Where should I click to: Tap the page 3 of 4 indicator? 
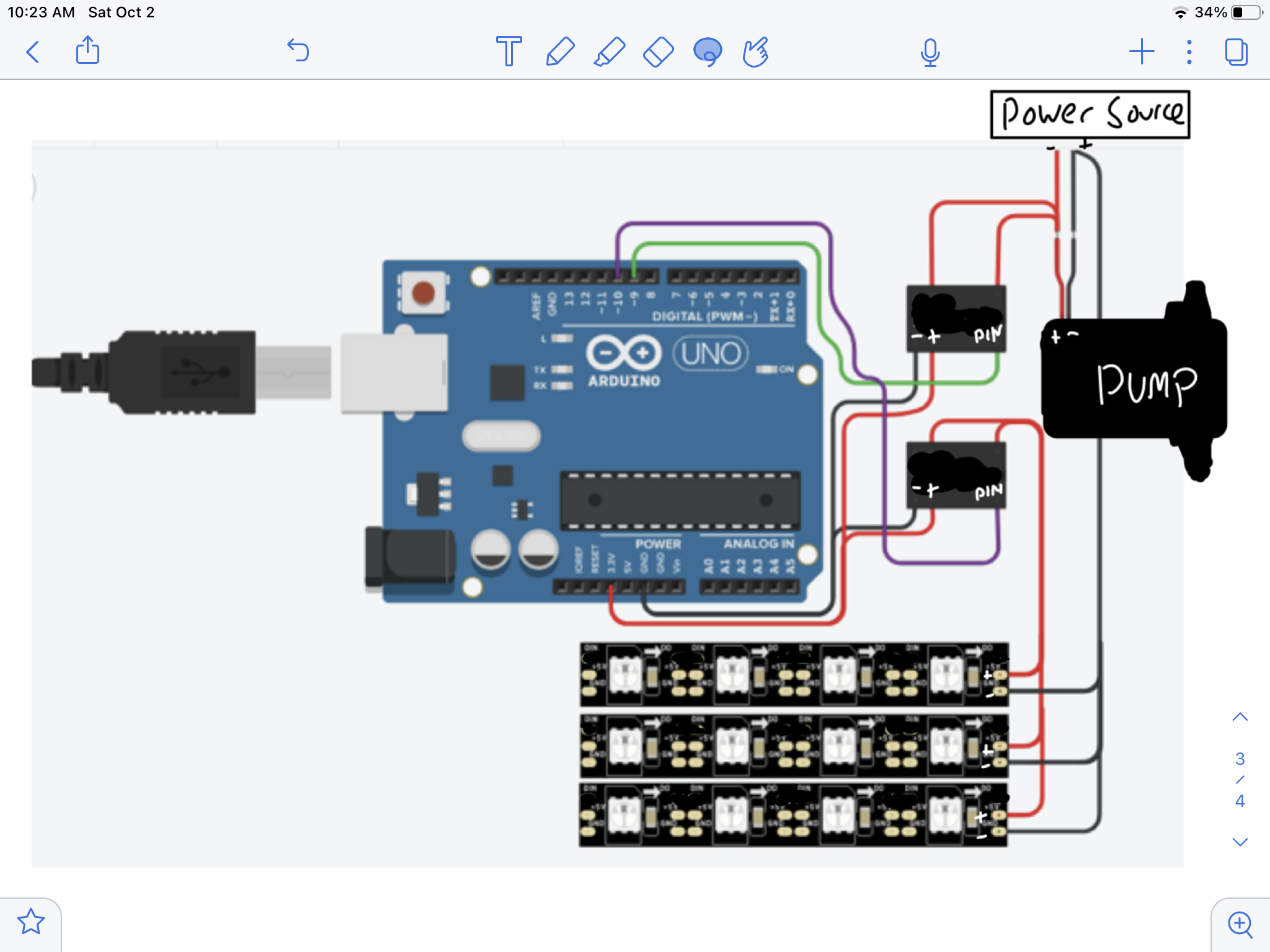pos(1240,779)
